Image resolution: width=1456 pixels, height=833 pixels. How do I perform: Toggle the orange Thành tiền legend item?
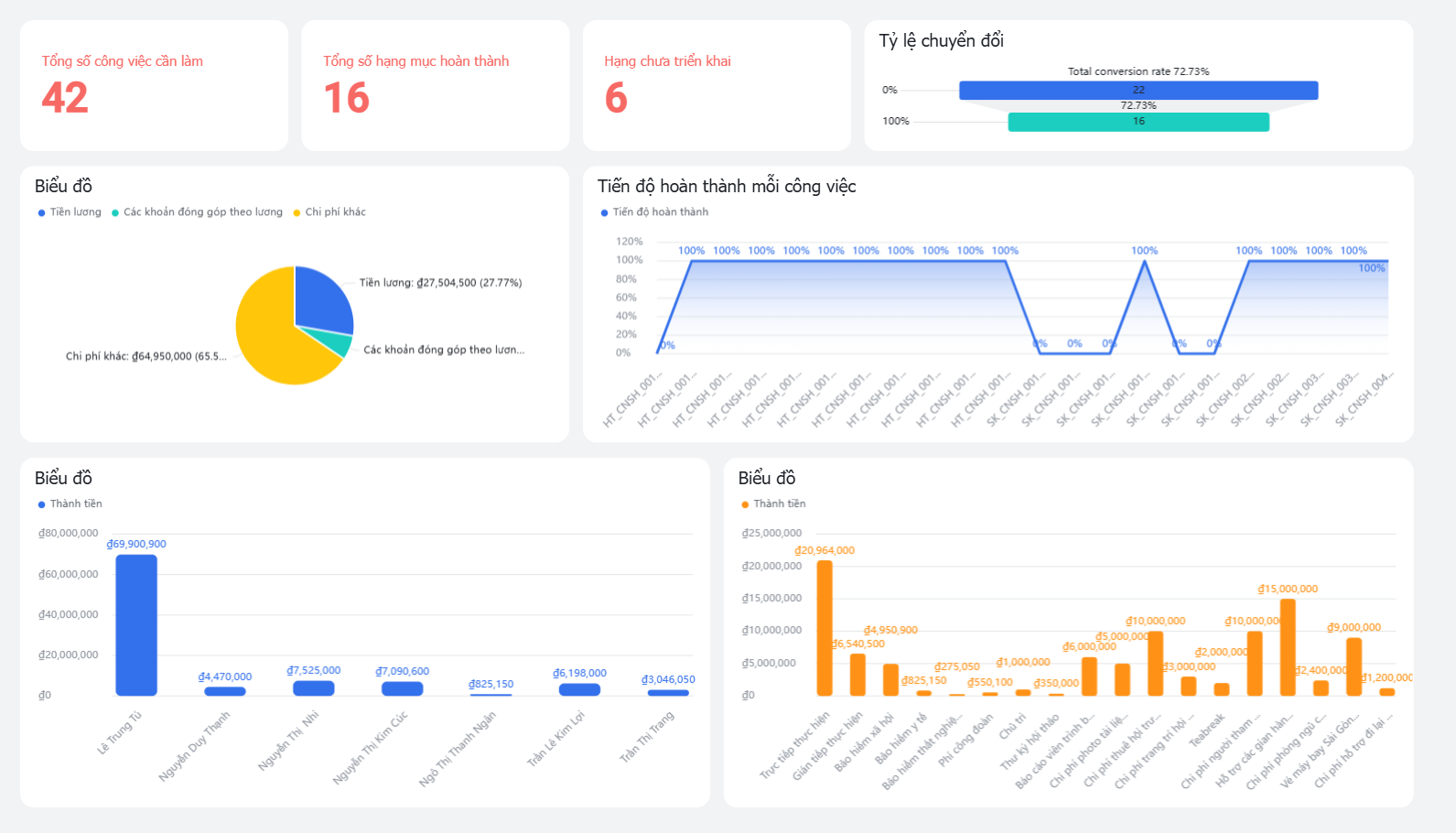click(773, 504)
